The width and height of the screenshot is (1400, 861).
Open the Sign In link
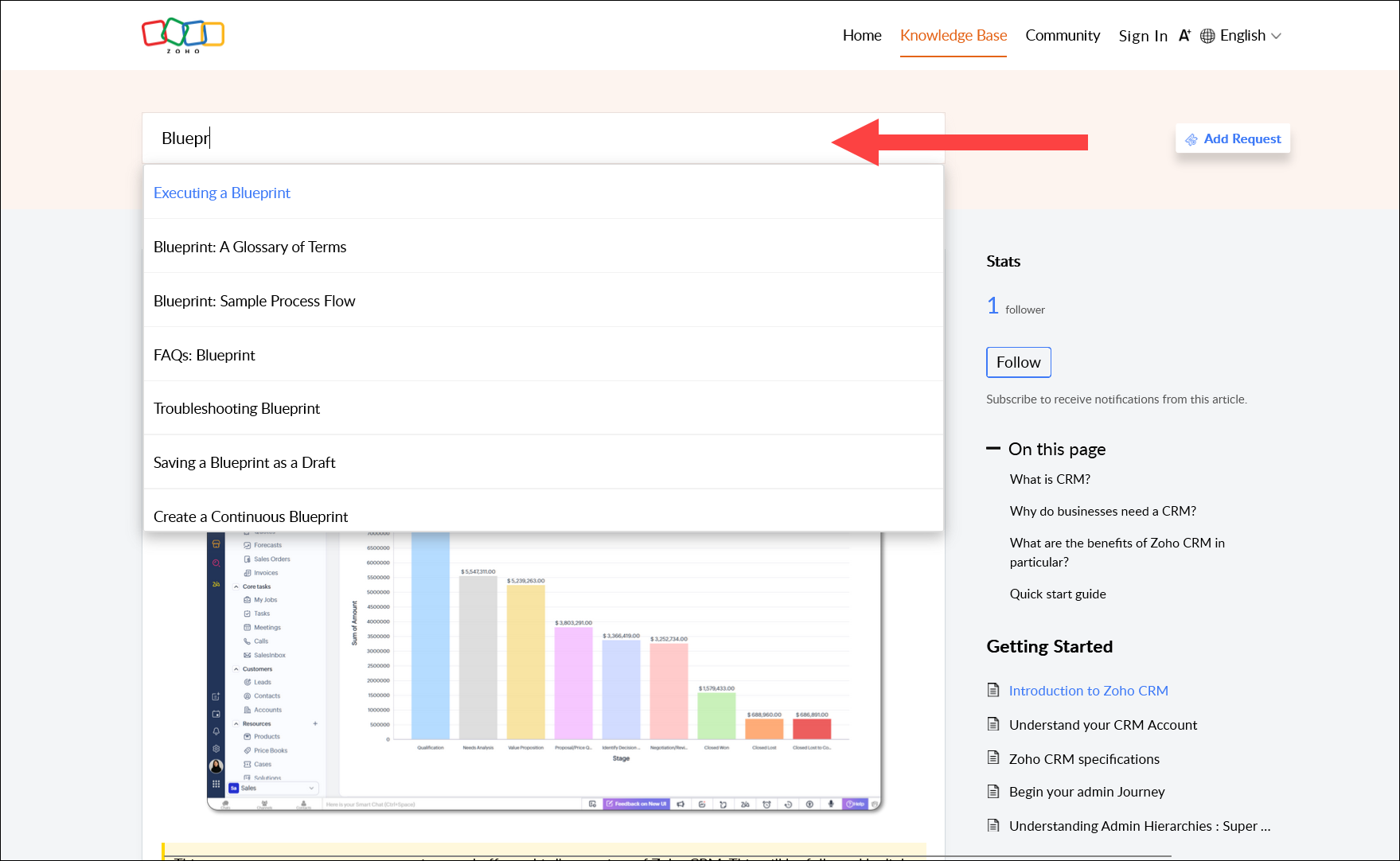coord(1142,36)
